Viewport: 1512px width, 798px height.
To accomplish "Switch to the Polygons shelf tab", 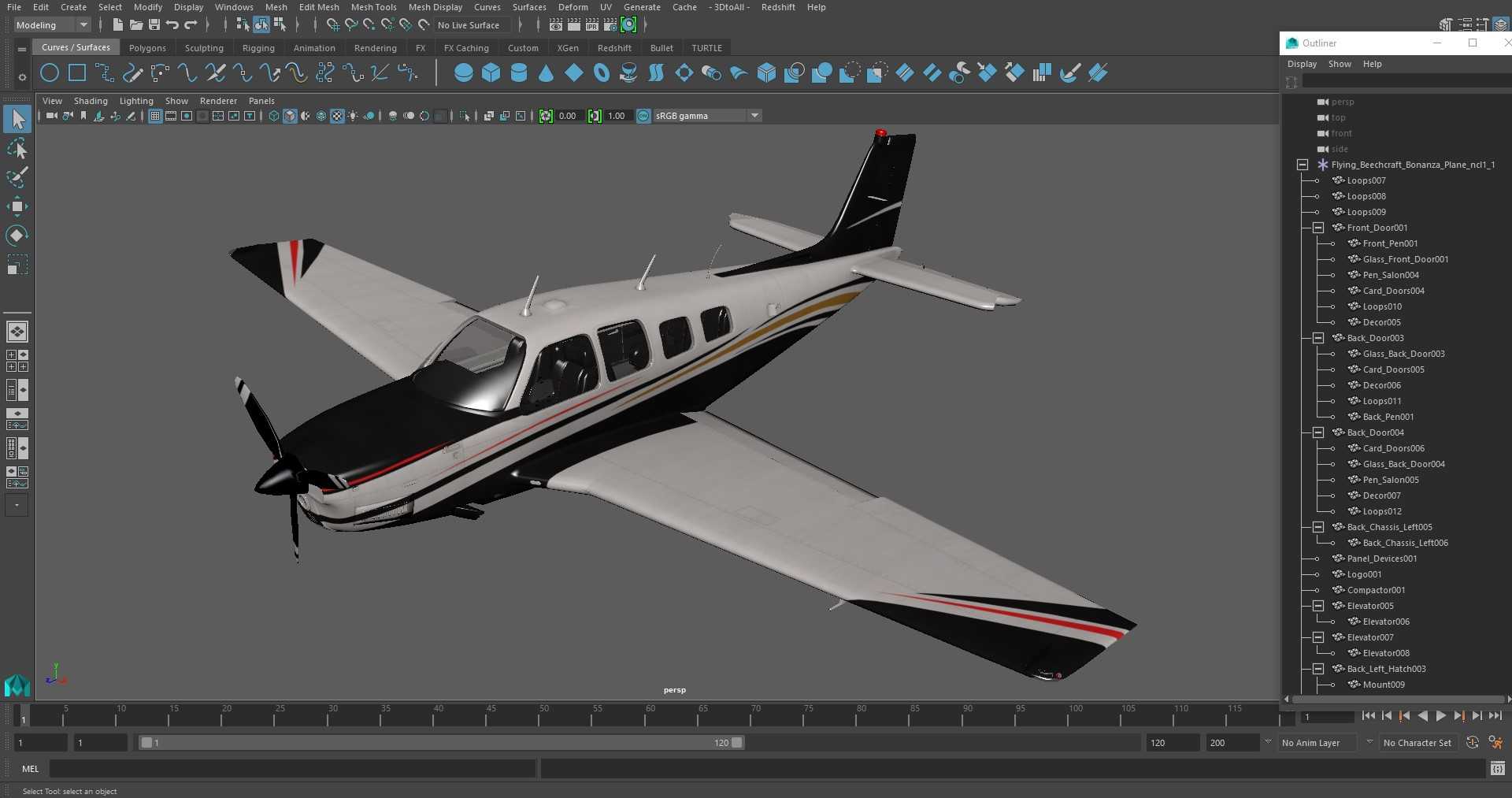I will click(x=147, y=48).
